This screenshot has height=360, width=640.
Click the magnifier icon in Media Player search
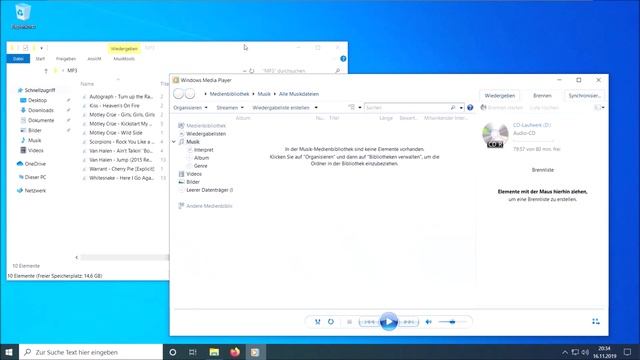(453, 107)
